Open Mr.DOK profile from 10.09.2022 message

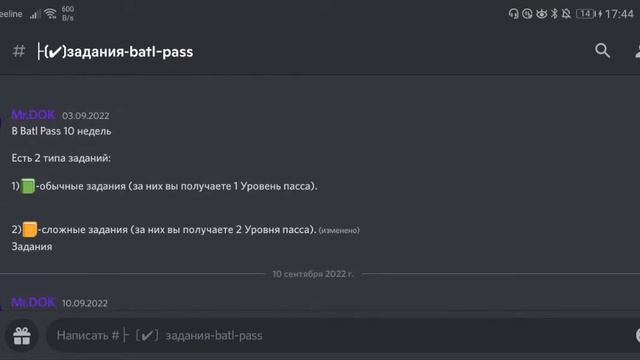pos(33,302)
